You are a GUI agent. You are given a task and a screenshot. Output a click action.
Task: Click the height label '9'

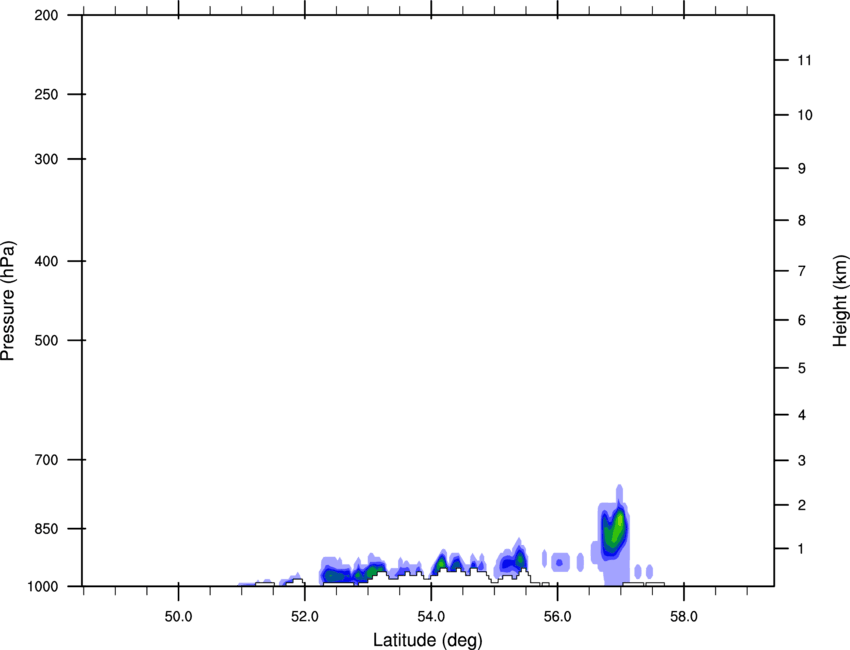[802, 169]
